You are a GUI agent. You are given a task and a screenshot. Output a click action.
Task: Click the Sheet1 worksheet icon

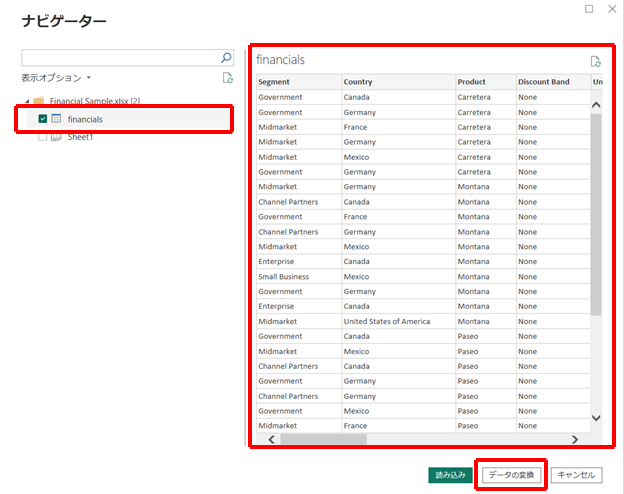[x=57, y=136]
